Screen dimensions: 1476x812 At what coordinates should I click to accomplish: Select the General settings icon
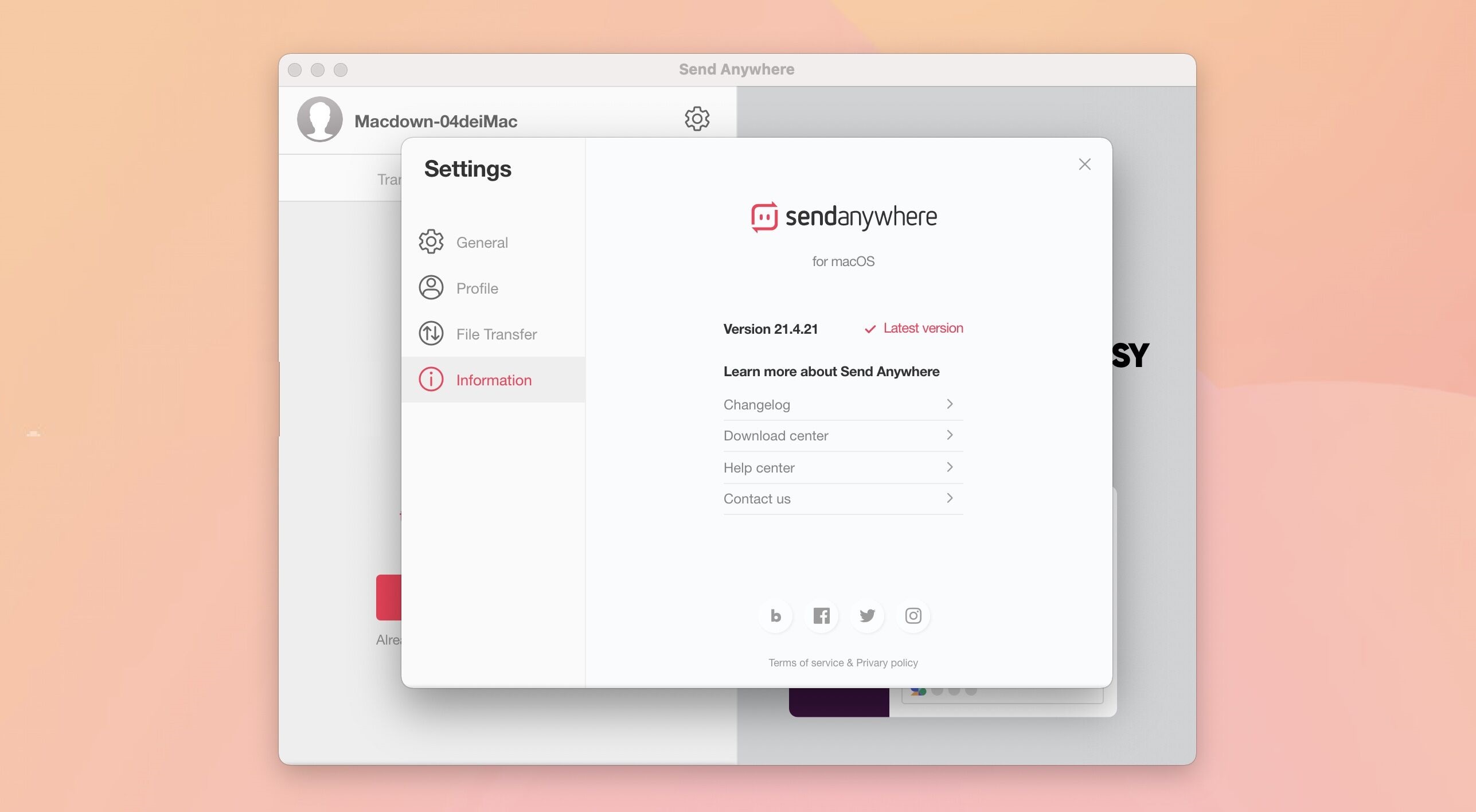[x=430, y=242]
